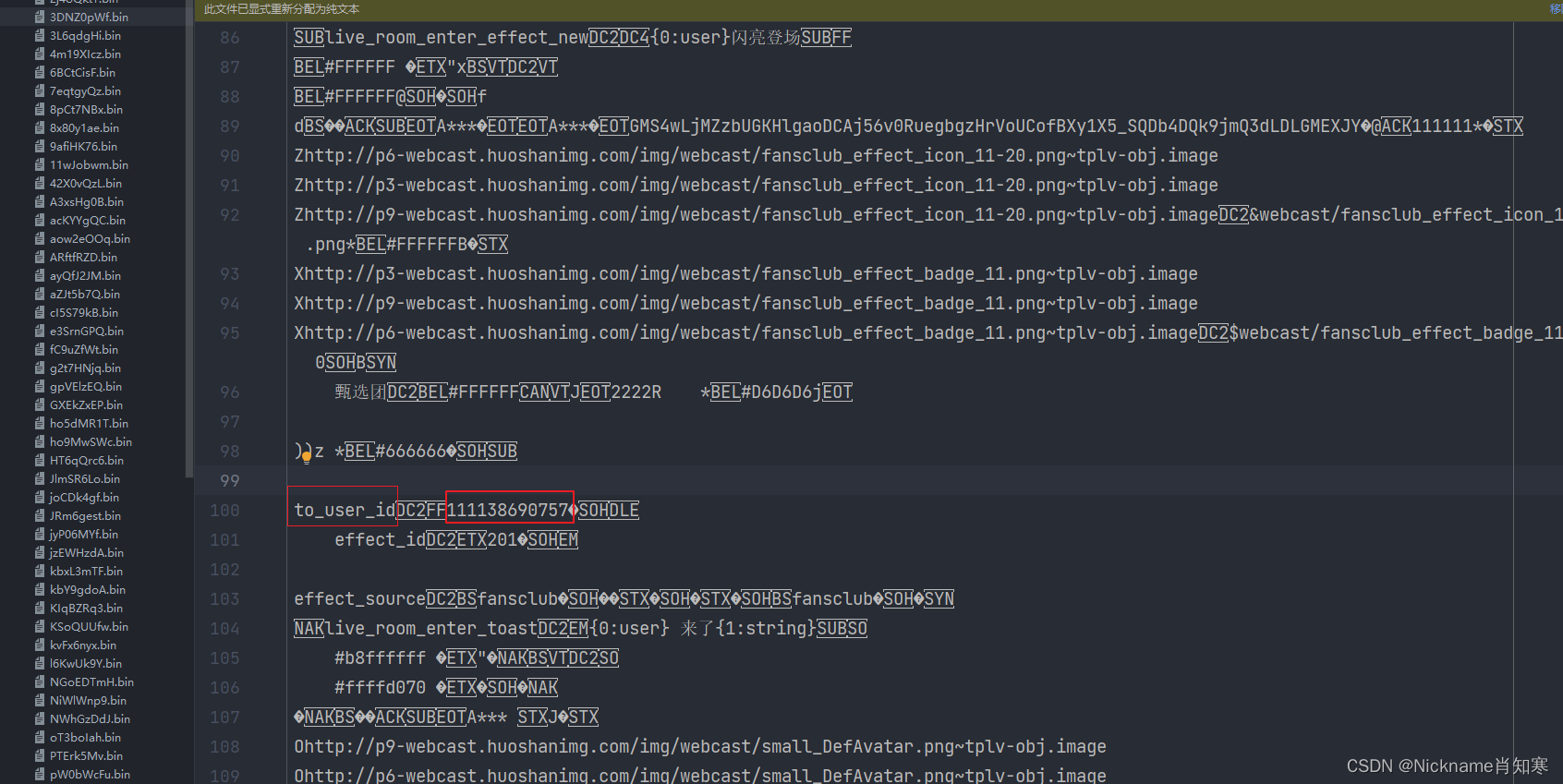Click the file icon beside kbxL3mTF.bin
Viewport: 1563px width, 784px height.
point(40,571)
